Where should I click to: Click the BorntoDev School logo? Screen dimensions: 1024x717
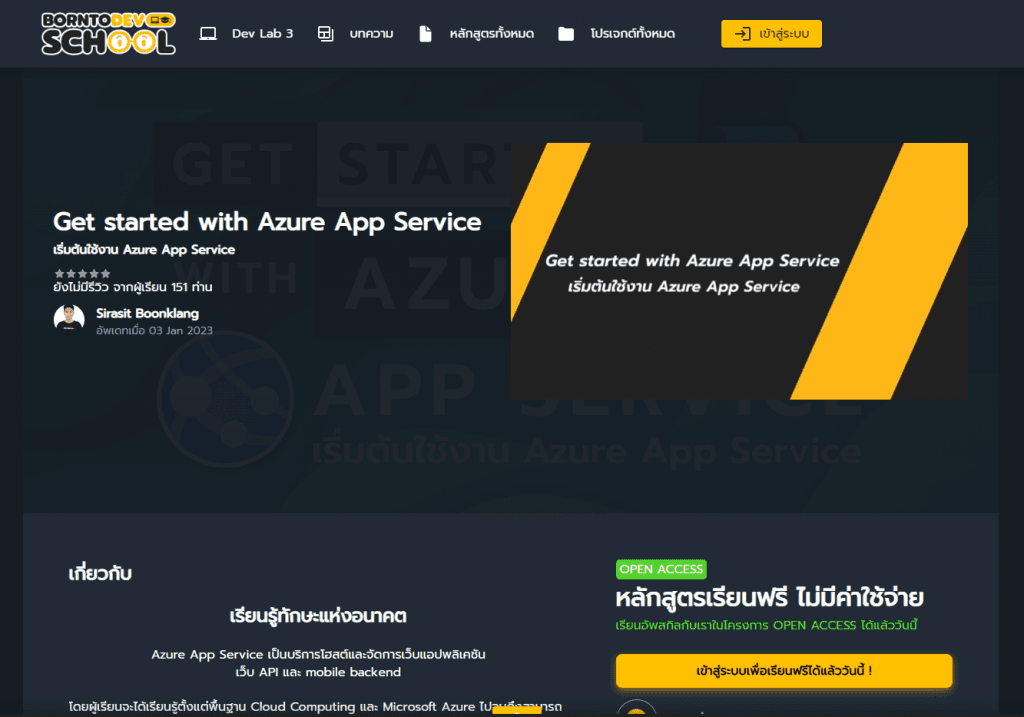click(x=108, y=33)
